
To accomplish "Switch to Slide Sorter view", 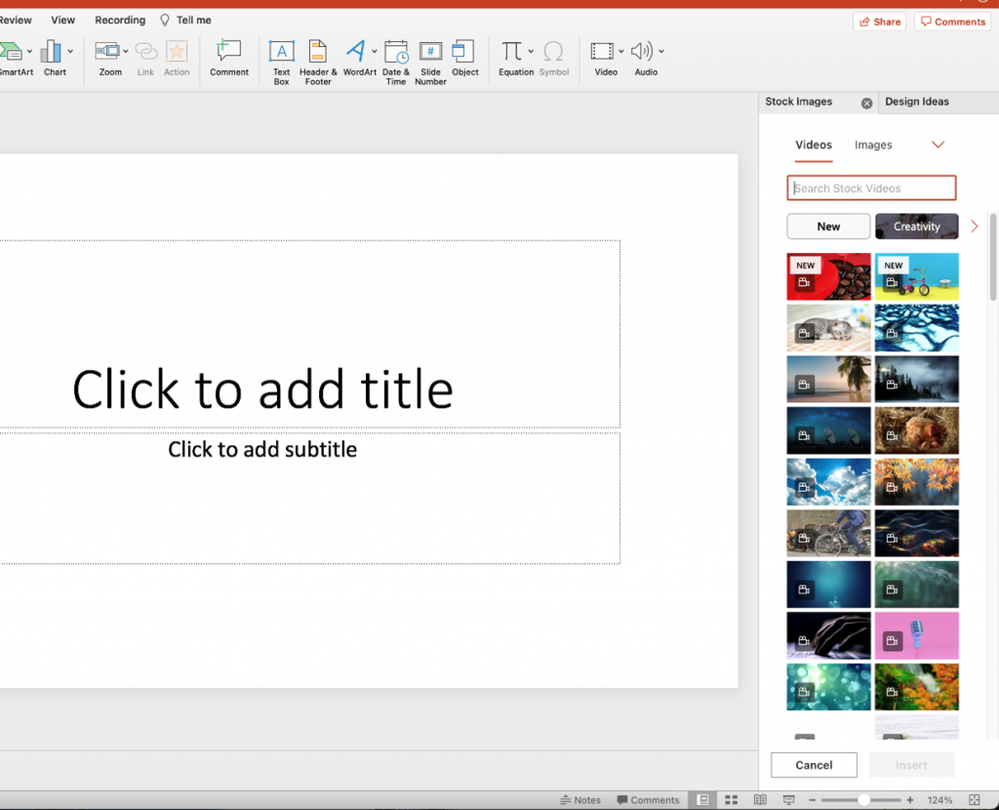I will [731, 800].
